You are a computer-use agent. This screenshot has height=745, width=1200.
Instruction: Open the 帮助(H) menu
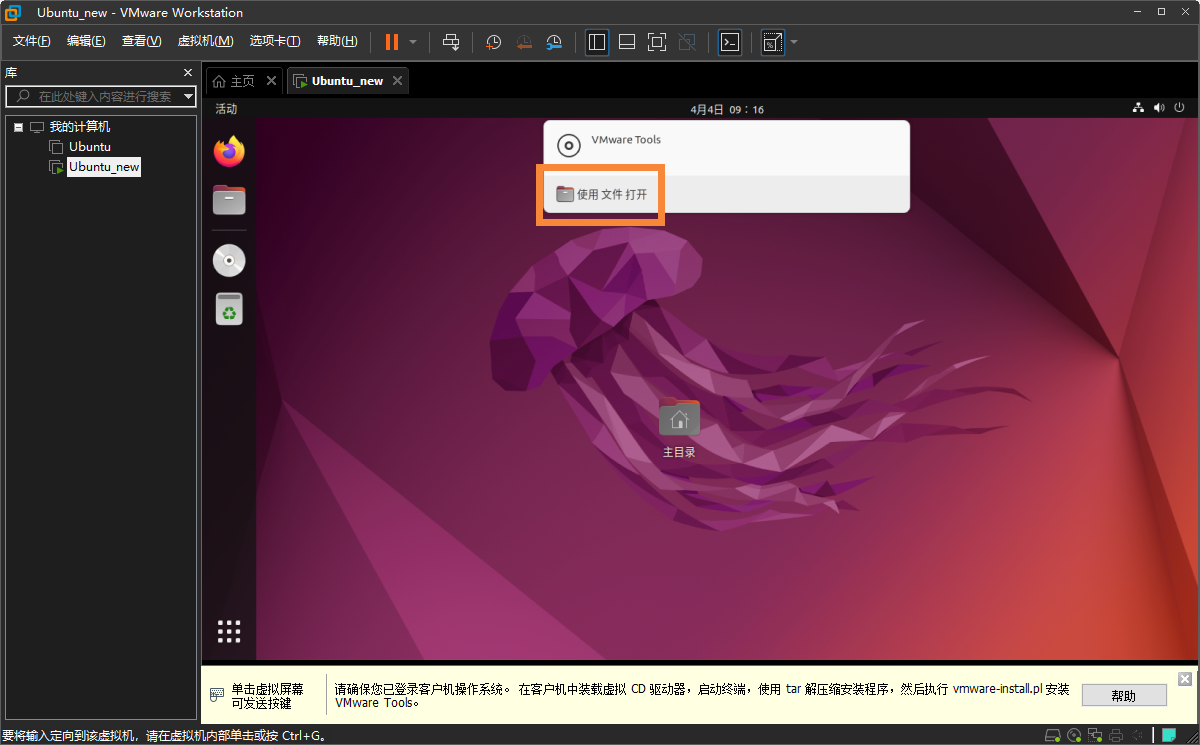click(337, 41)
